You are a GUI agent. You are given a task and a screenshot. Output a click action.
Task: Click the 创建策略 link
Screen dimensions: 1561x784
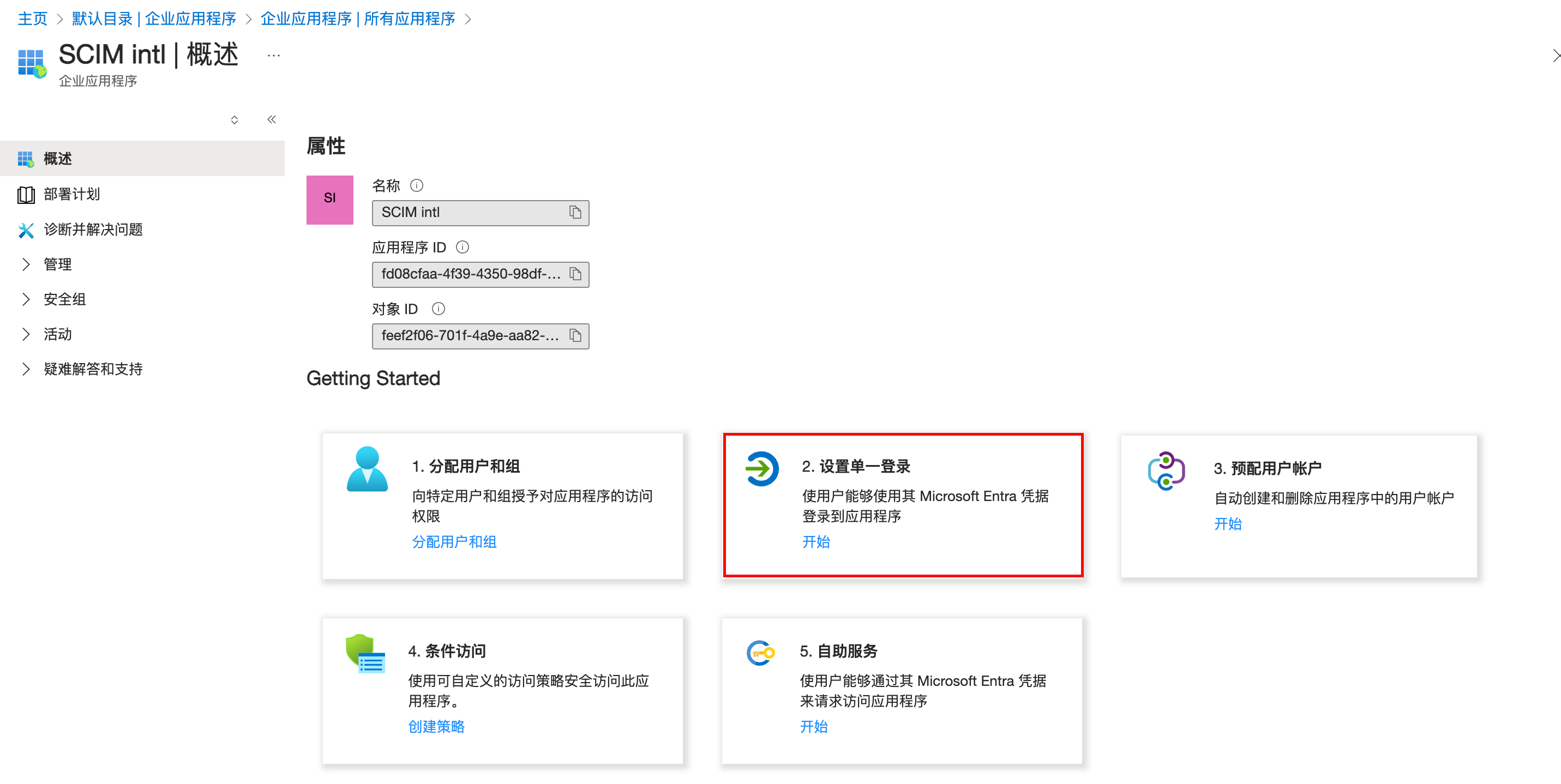[436, 726]
